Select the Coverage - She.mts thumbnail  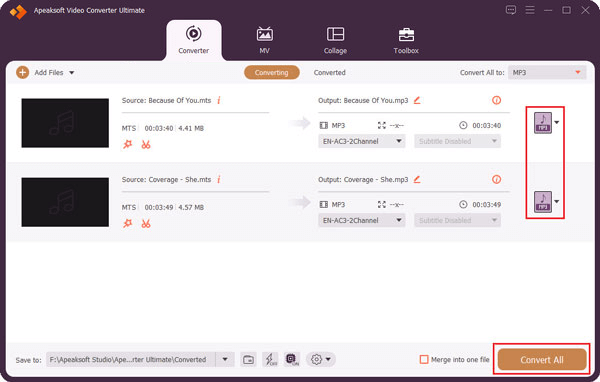tap(65, 202)
